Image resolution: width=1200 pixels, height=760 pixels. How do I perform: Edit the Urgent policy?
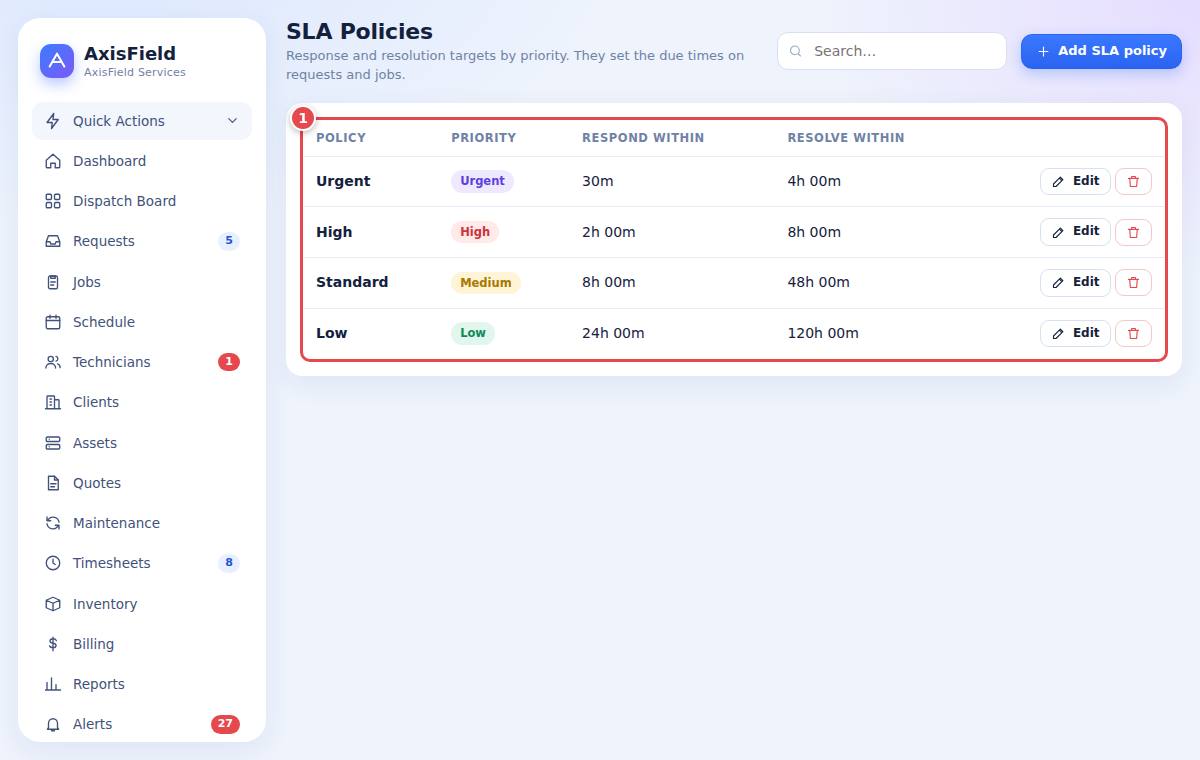tap(1075, 181)
